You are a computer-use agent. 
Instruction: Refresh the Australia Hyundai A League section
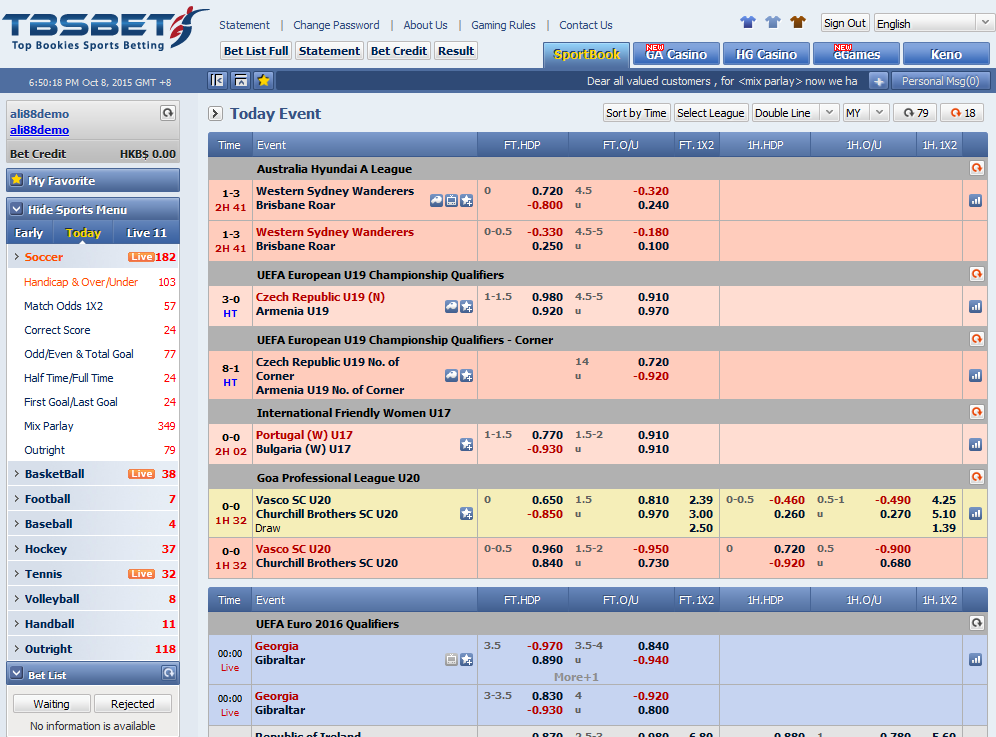(x=976, y=169)
